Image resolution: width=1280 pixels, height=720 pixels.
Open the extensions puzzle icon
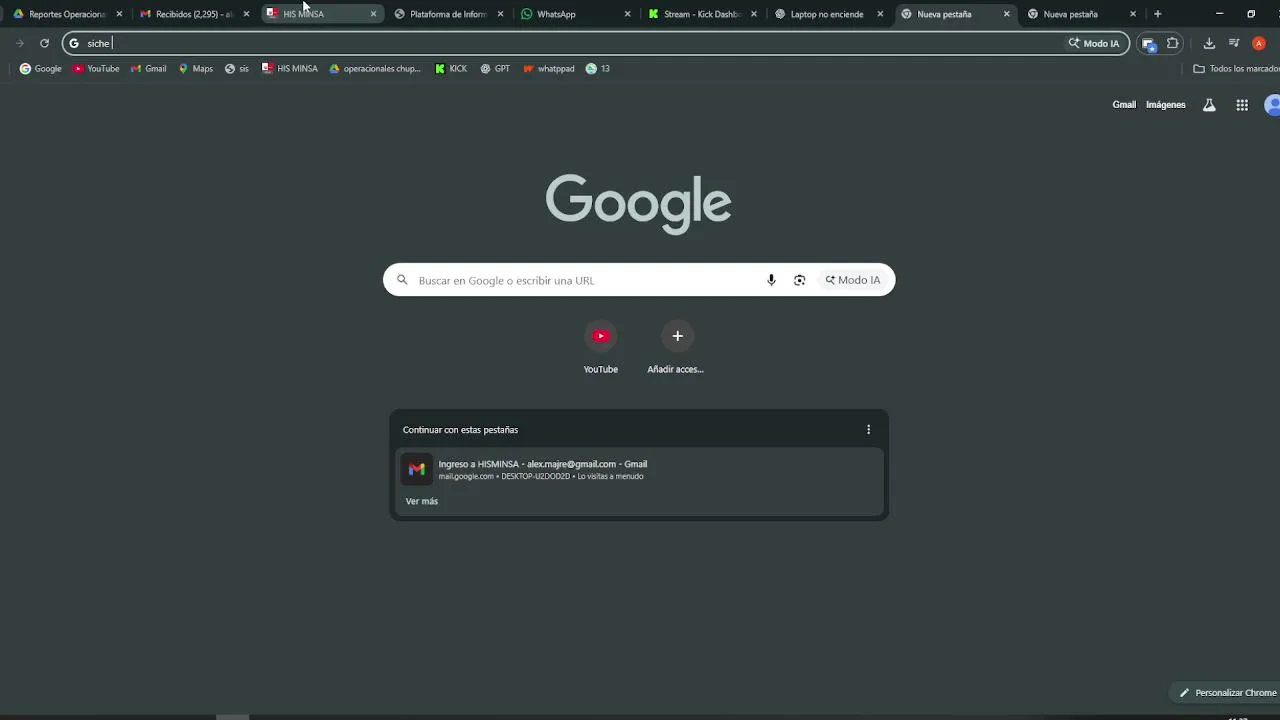[x=1173, y=43]
